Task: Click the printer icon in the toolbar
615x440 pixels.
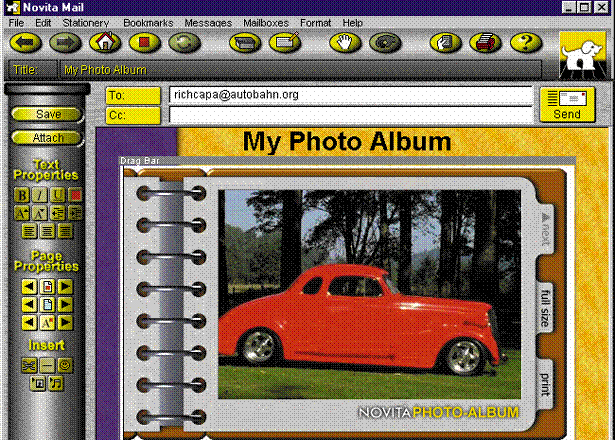Action: 484,43
